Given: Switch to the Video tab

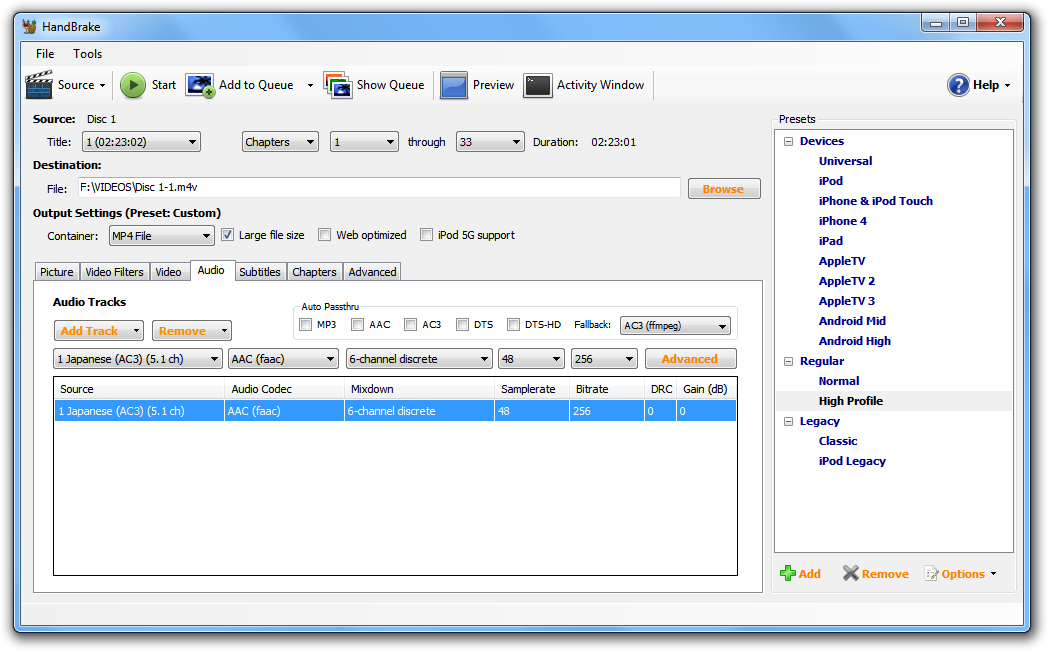Looking at the screenshot, I should click(x=169, y=271).
